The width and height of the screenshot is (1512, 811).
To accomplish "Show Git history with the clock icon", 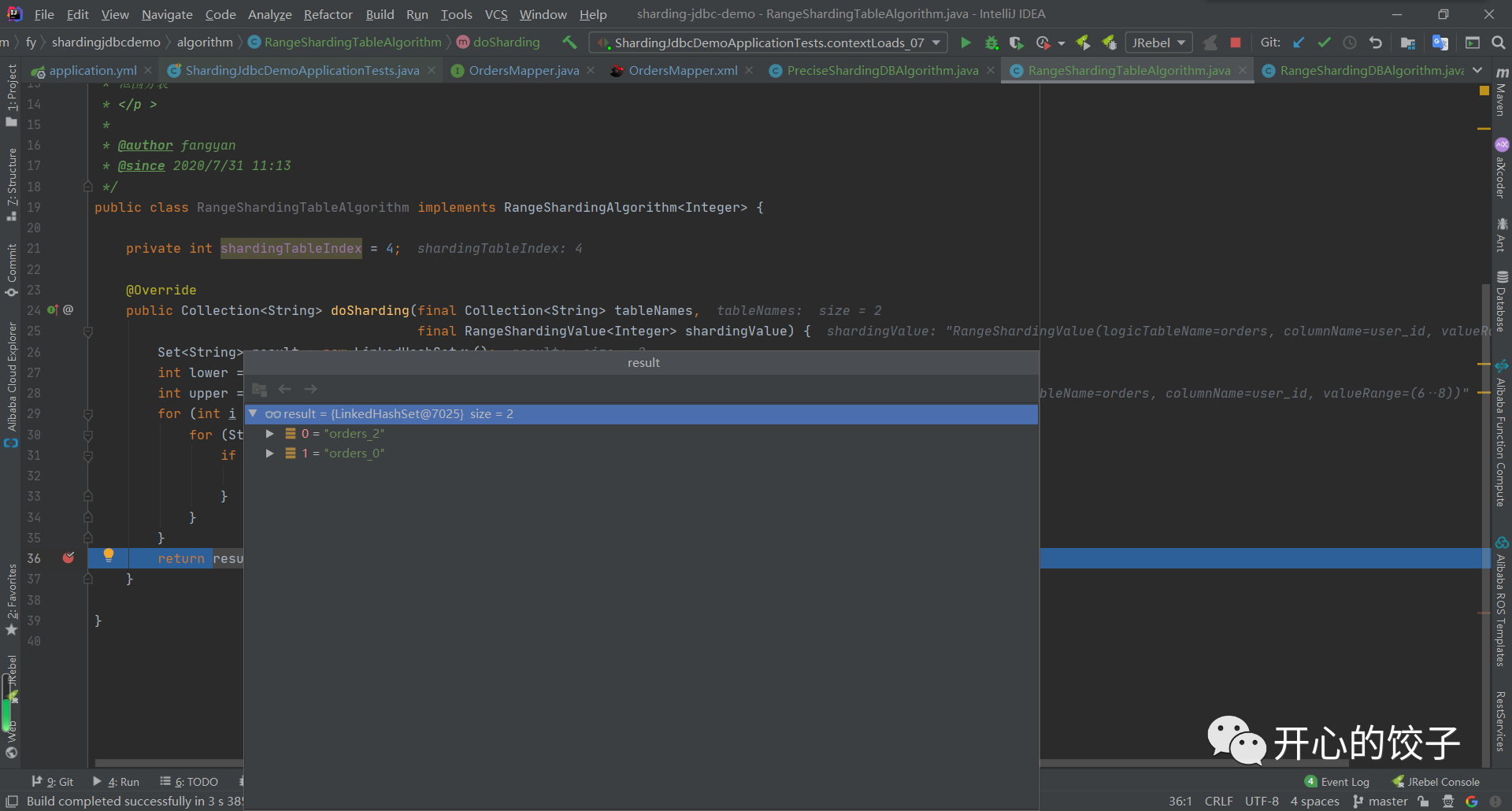I will (x=1350, y=43).
